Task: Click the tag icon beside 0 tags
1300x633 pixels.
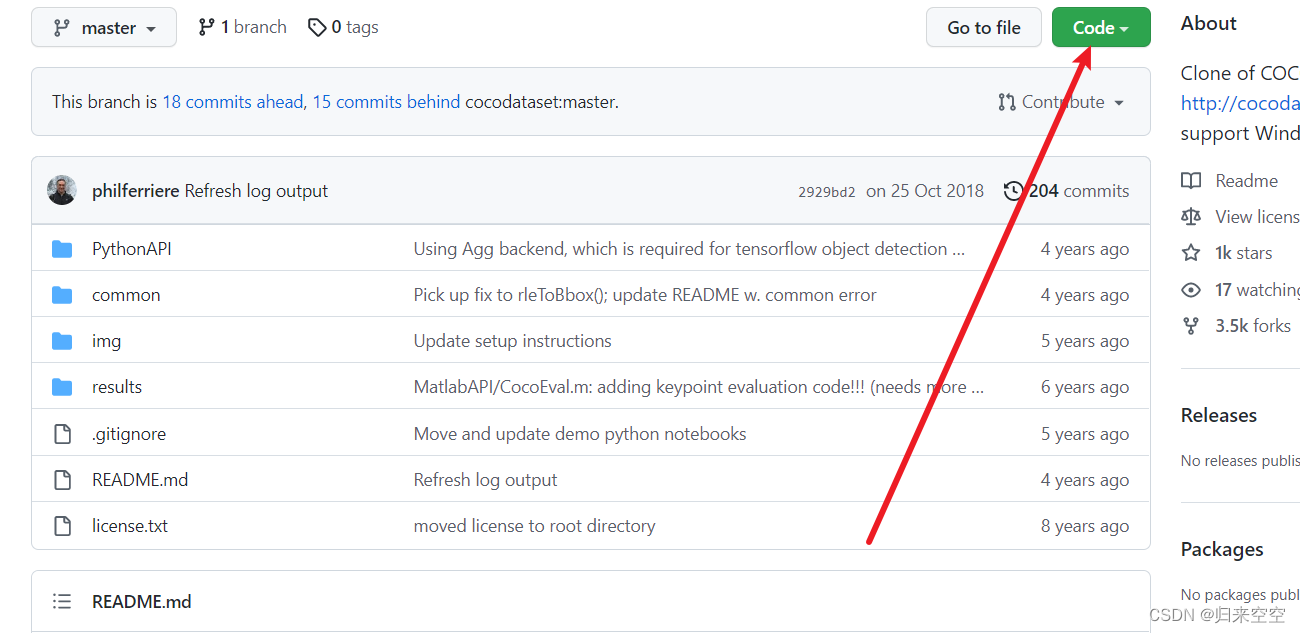Action: coord(317,28)
